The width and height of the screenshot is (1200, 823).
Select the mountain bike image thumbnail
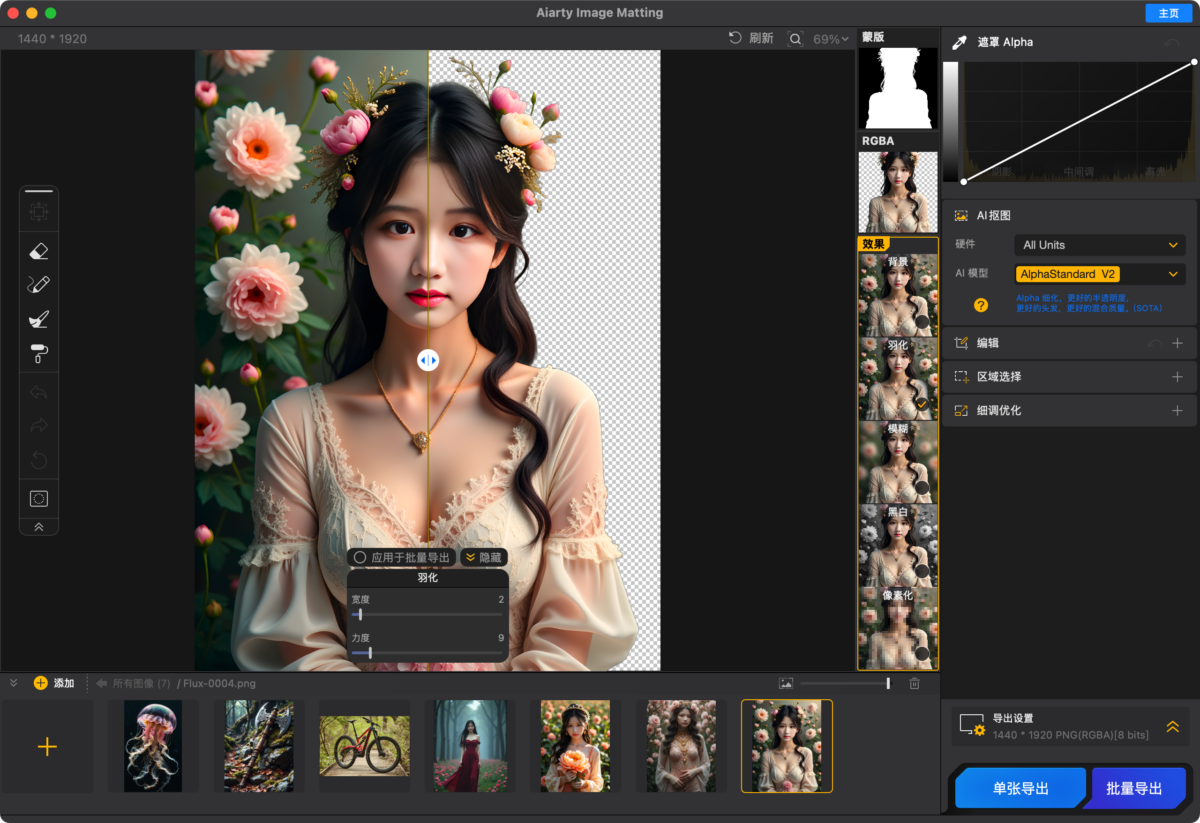[364, 746]
